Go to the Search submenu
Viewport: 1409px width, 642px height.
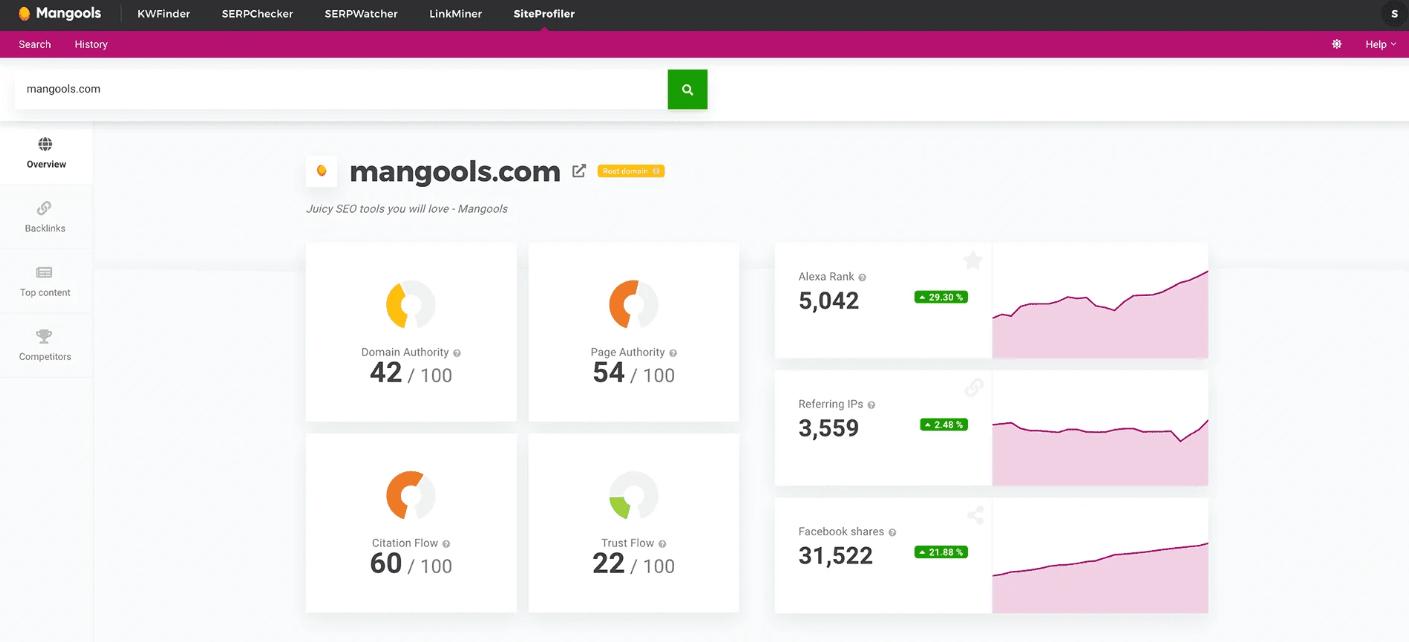point(35,44)
